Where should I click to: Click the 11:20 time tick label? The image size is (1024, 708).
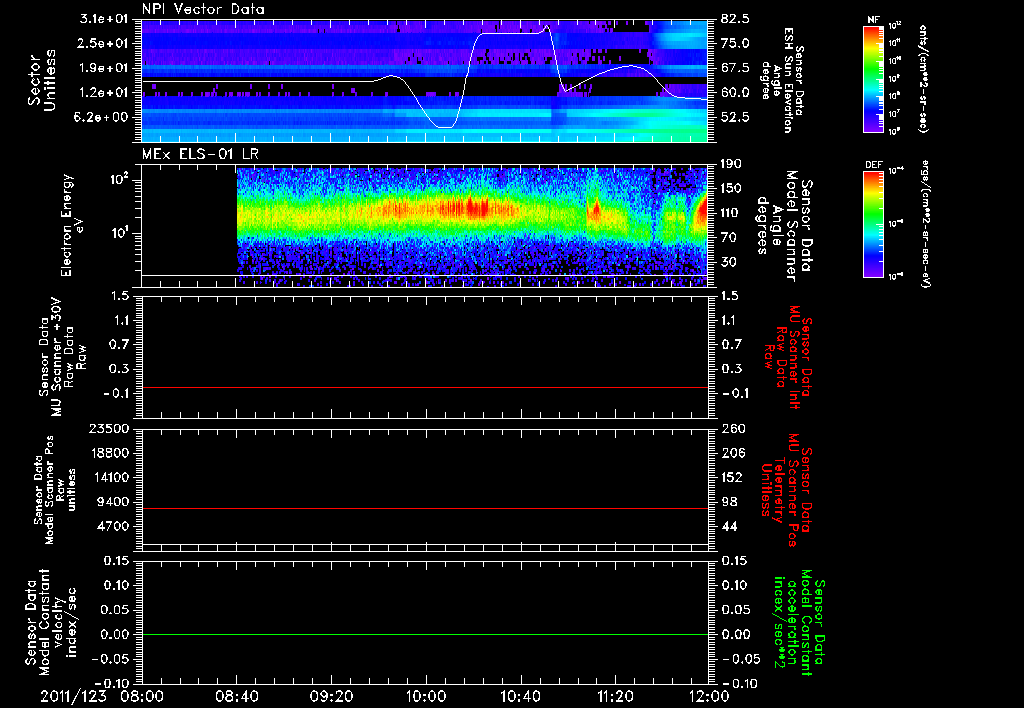(x=615, y=696)
